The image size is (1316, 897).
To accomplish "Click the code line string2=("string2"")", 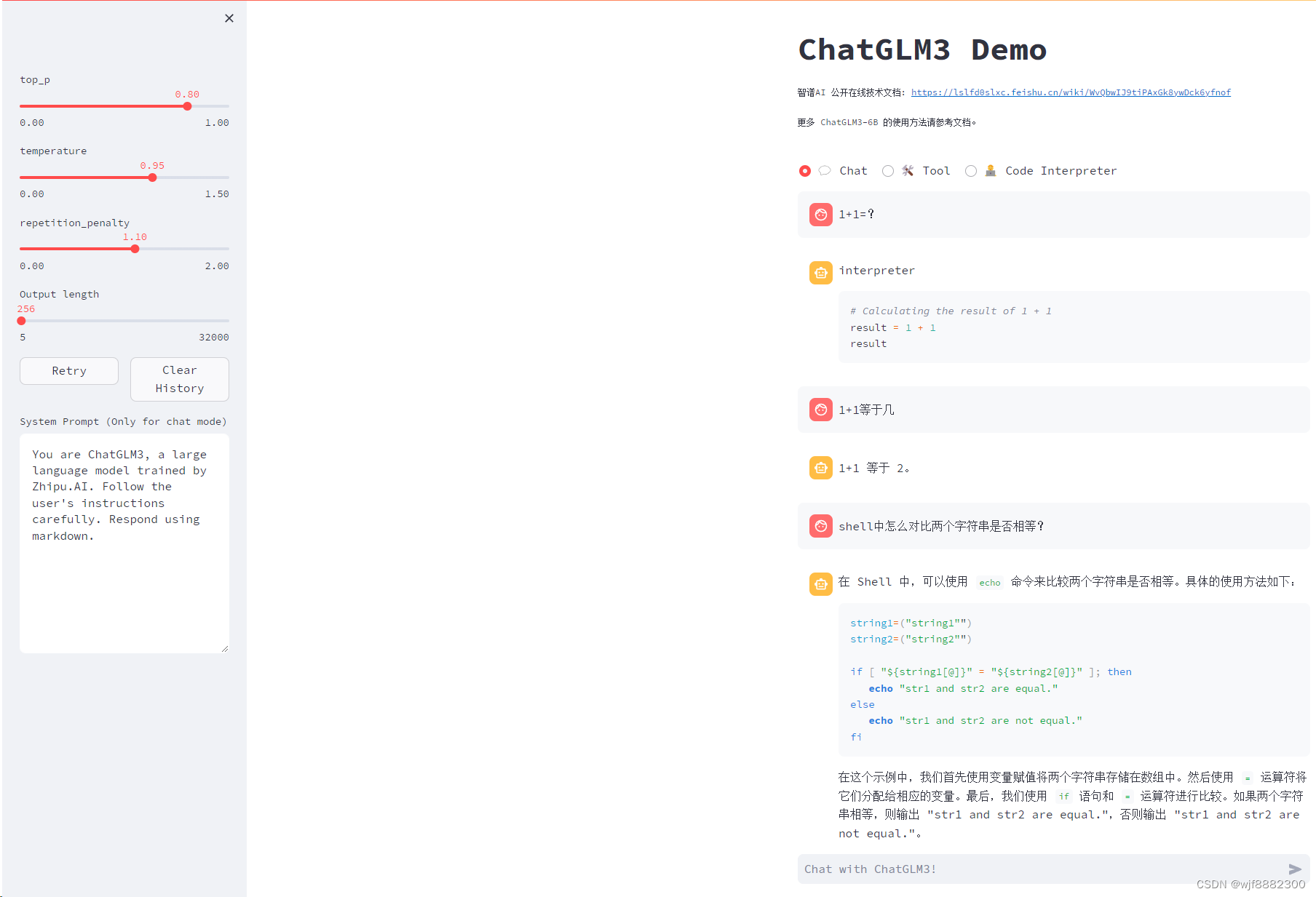I will (911, 639).
